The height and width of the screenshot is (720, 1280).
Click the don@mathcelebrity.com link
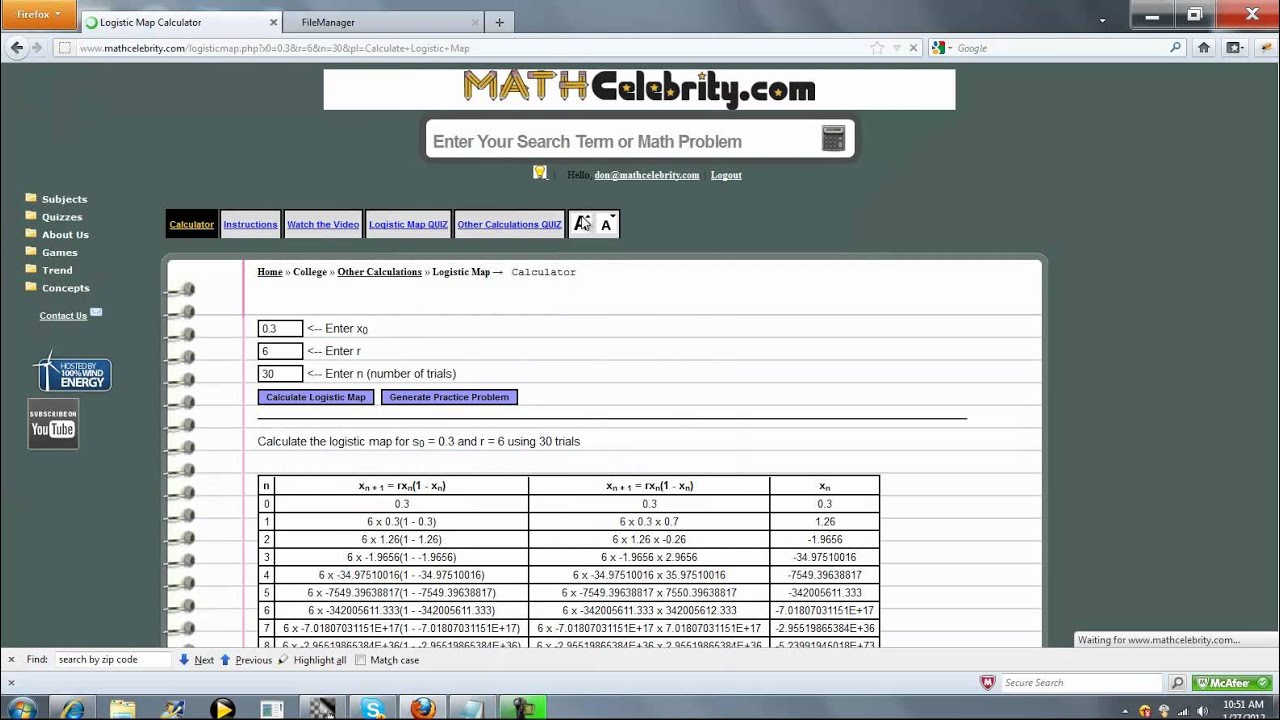[647, 175]
